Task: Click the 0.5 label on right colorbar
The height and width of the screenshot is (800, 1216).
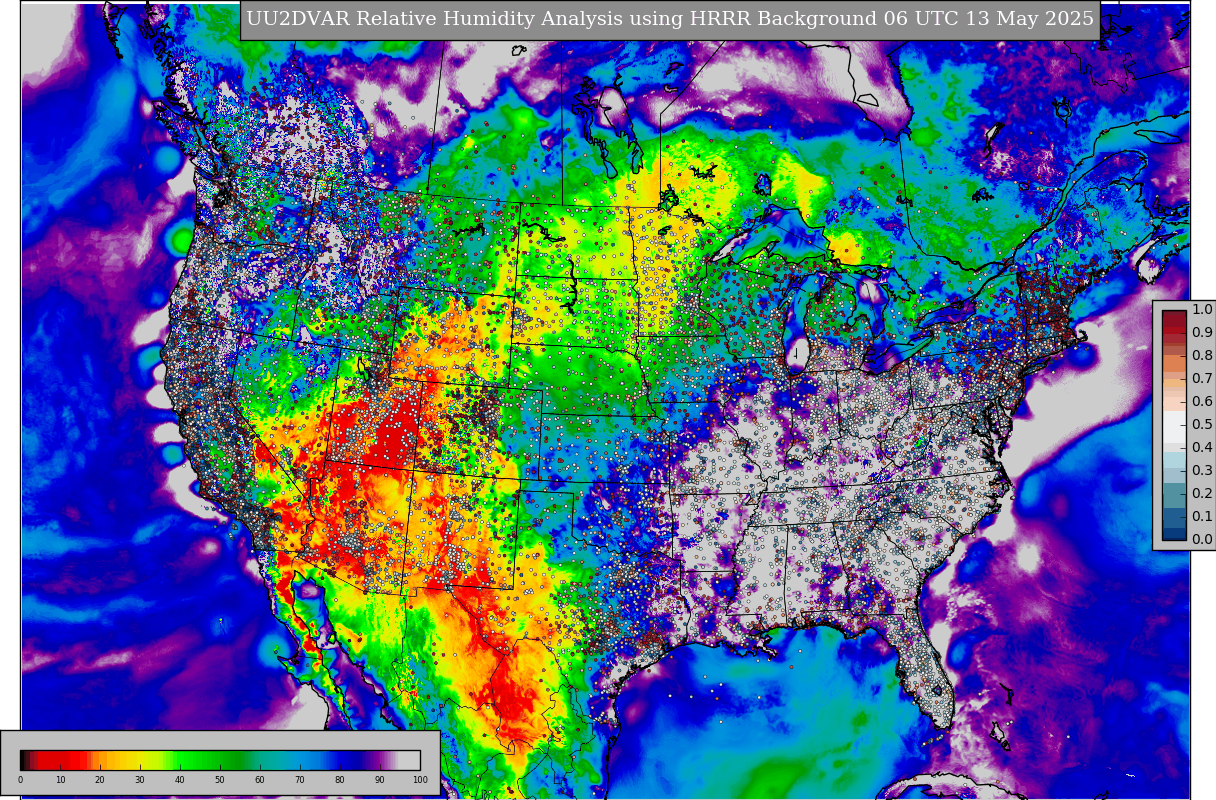Action: point(1202,425)
